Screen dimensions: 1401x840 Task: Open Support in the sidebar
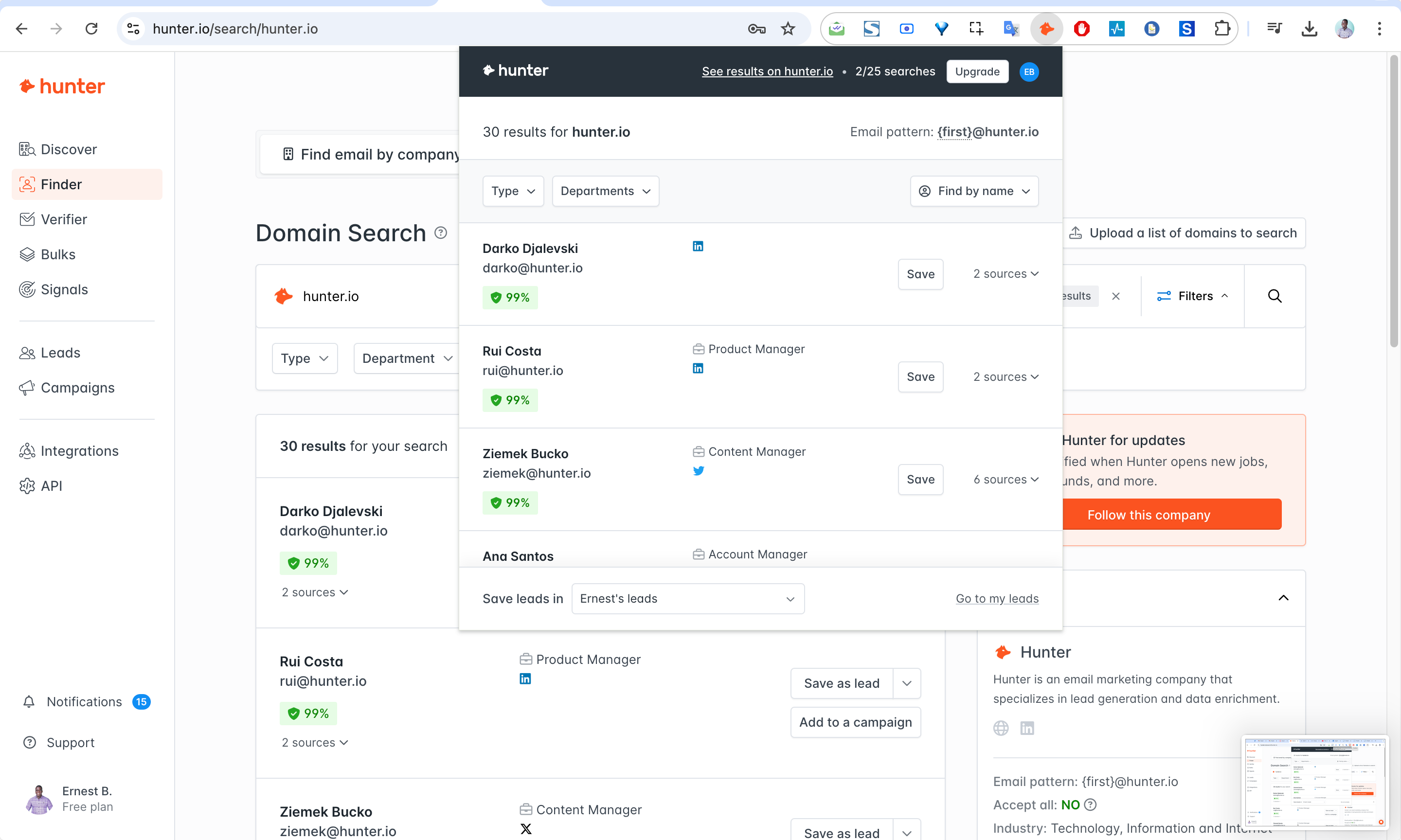pos(59,743)
